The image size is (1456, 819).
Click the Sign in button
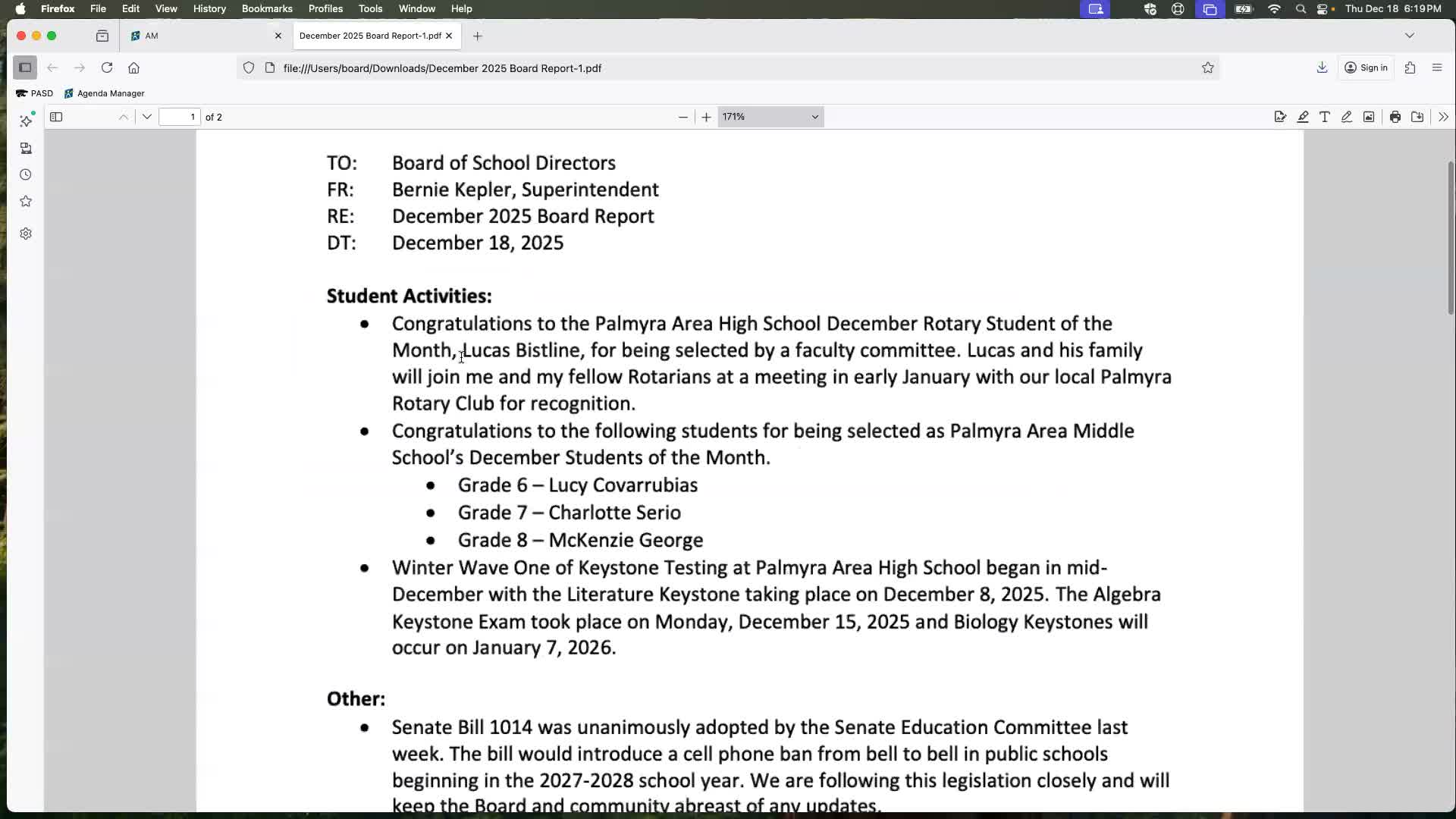coord(1366,67)
